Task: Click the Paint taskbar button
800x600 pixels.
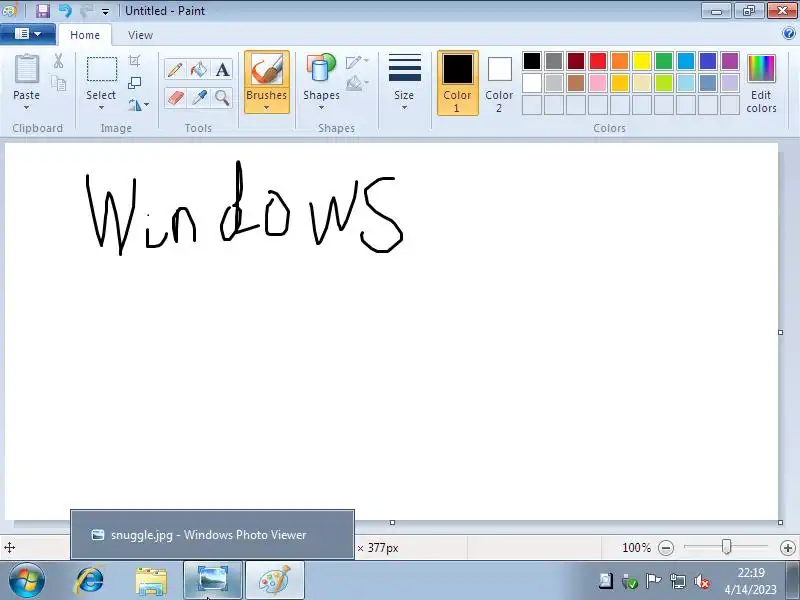Action: pos(275,580)
